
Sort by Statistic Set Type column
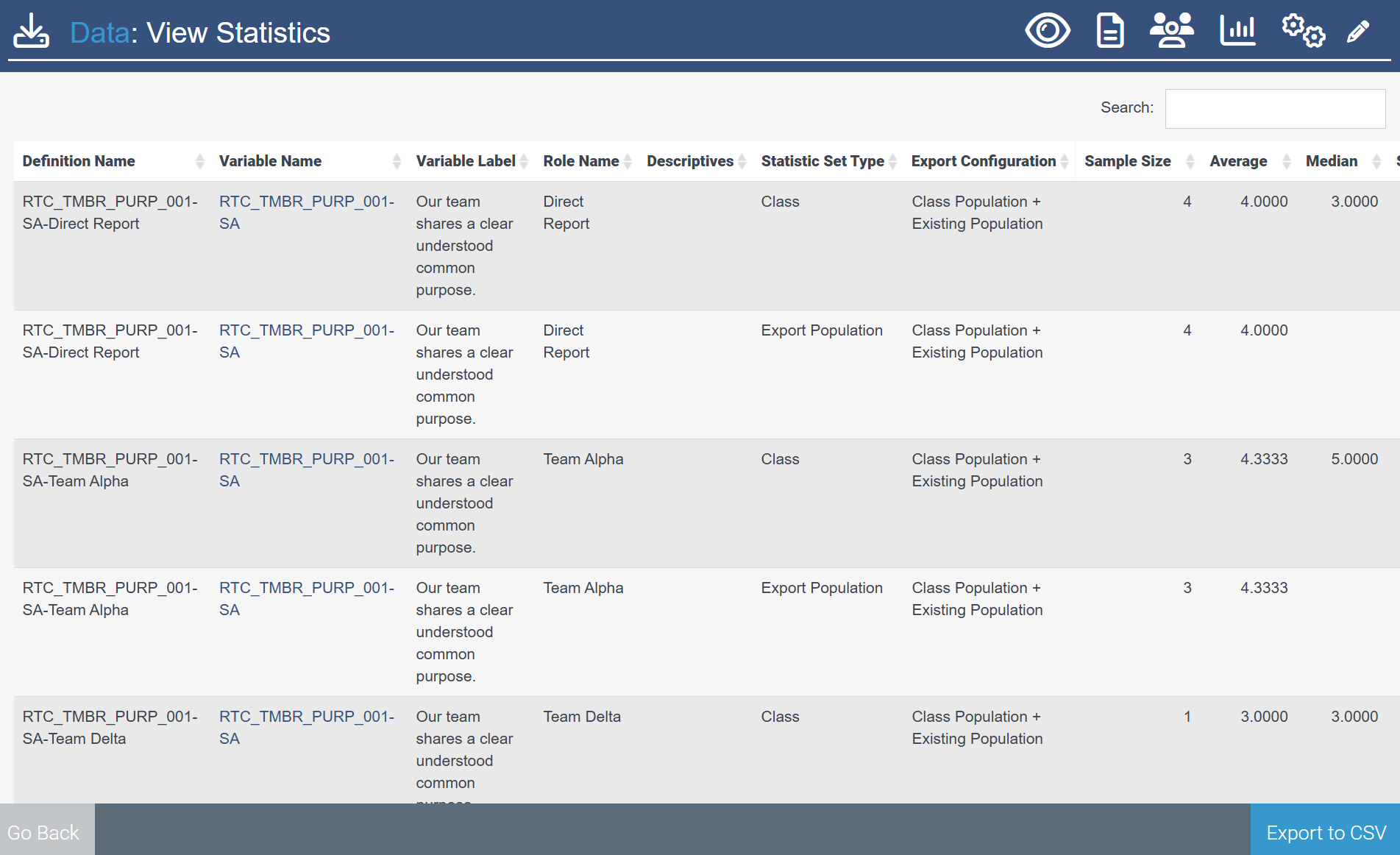[822, 161]
